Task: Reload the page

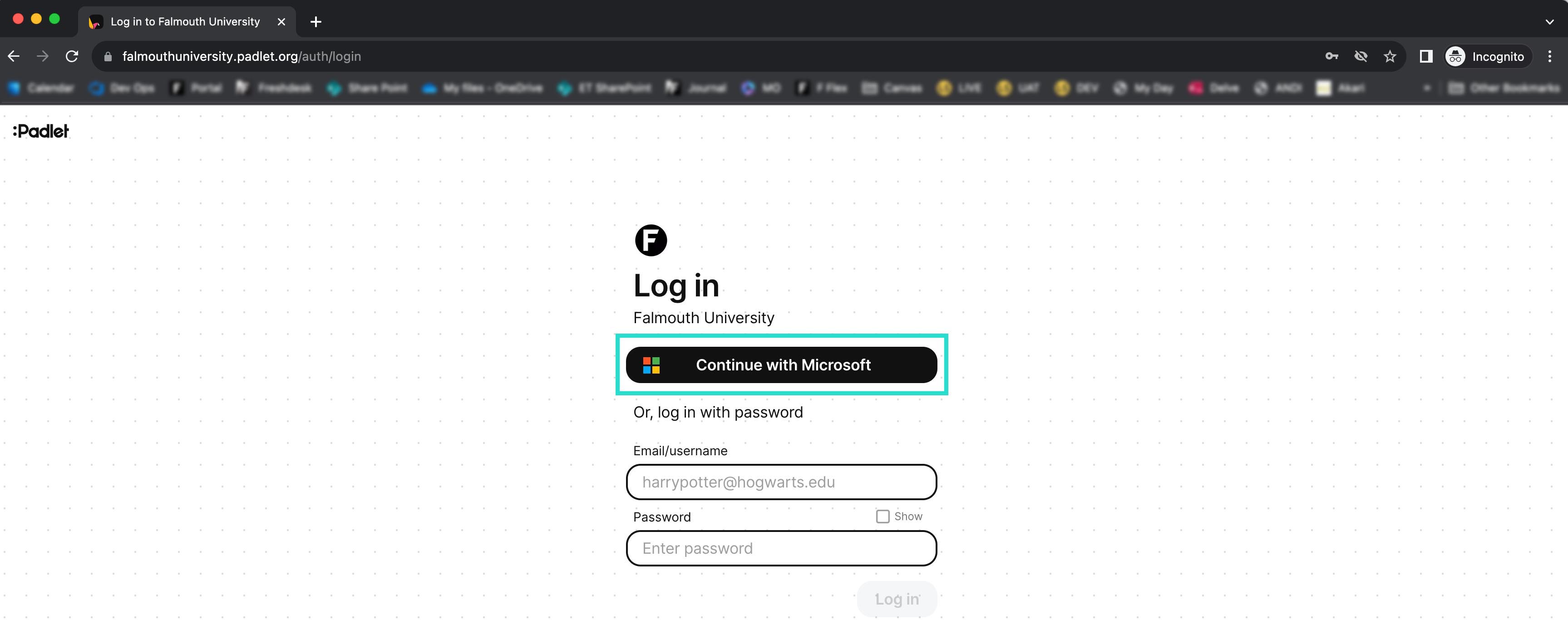Action: pyautogui.click(x=72, y=57)
